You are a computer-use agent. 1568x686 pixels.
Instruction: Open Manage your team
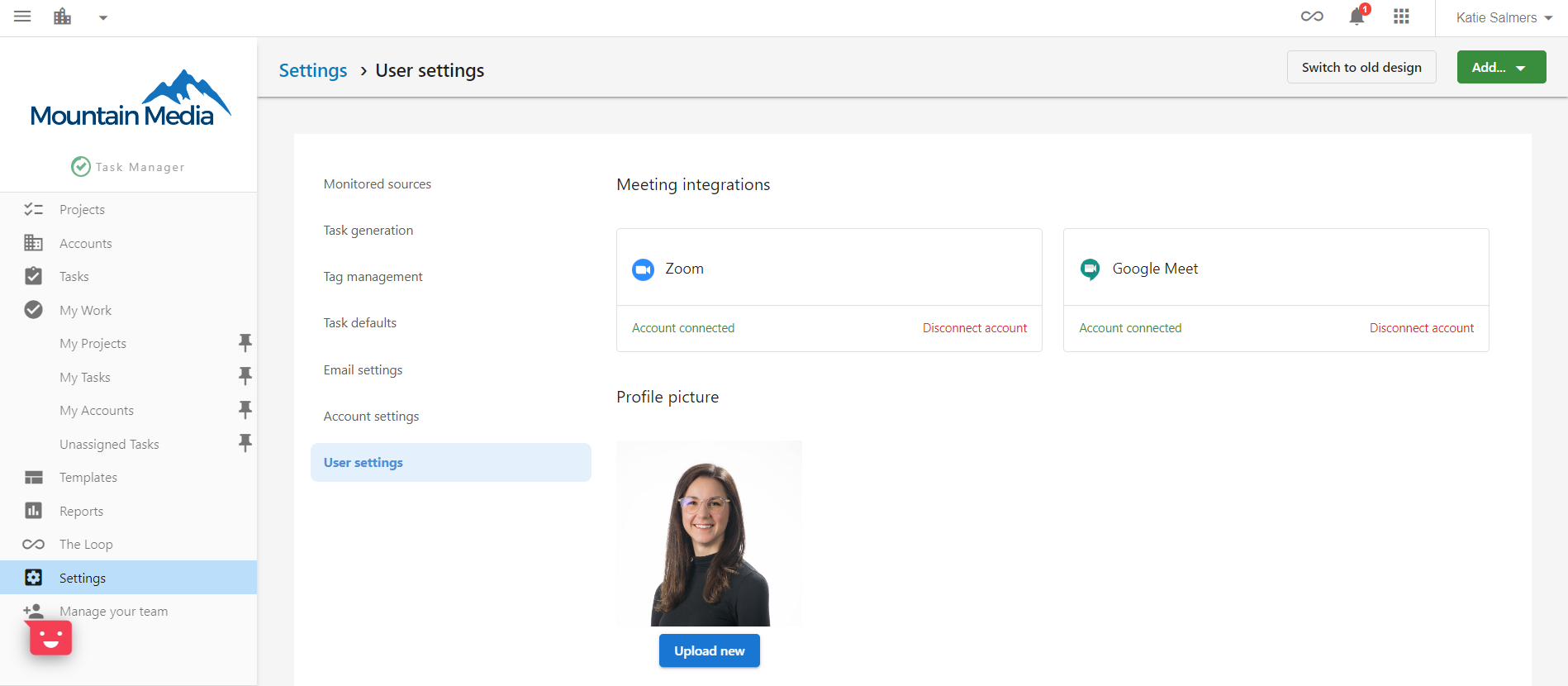click(114, 612)
